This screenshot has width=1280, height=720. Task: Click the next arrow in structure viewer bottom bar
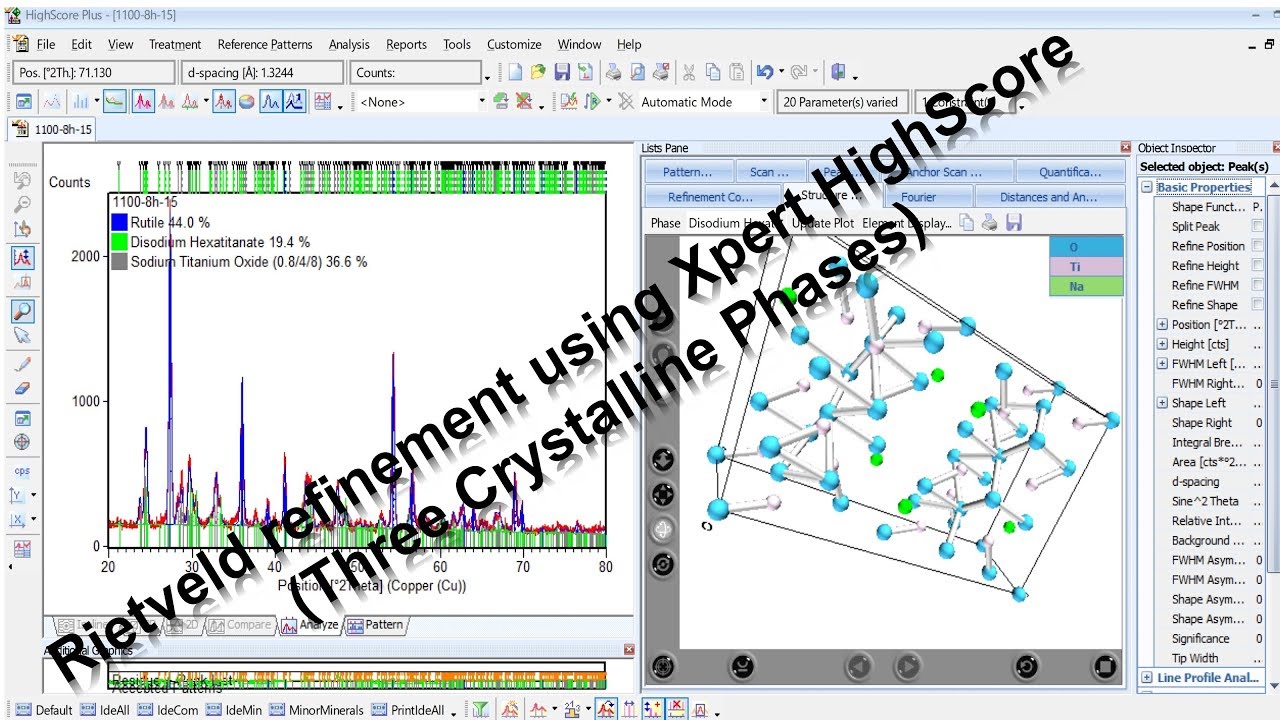pos(907,666)
